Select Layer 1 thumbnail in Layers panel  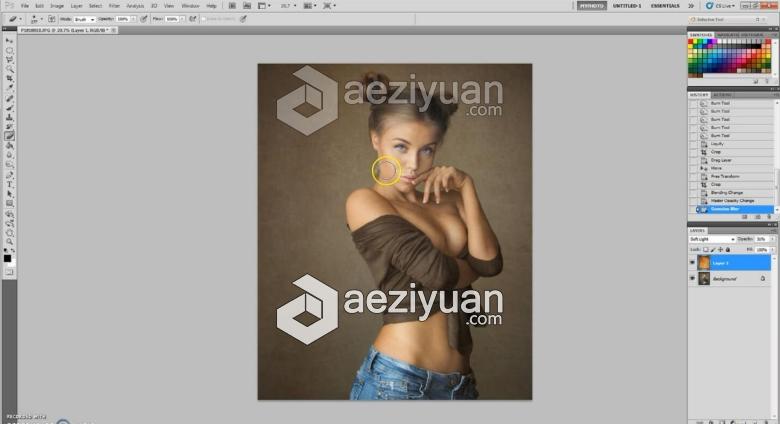(703, 262)
